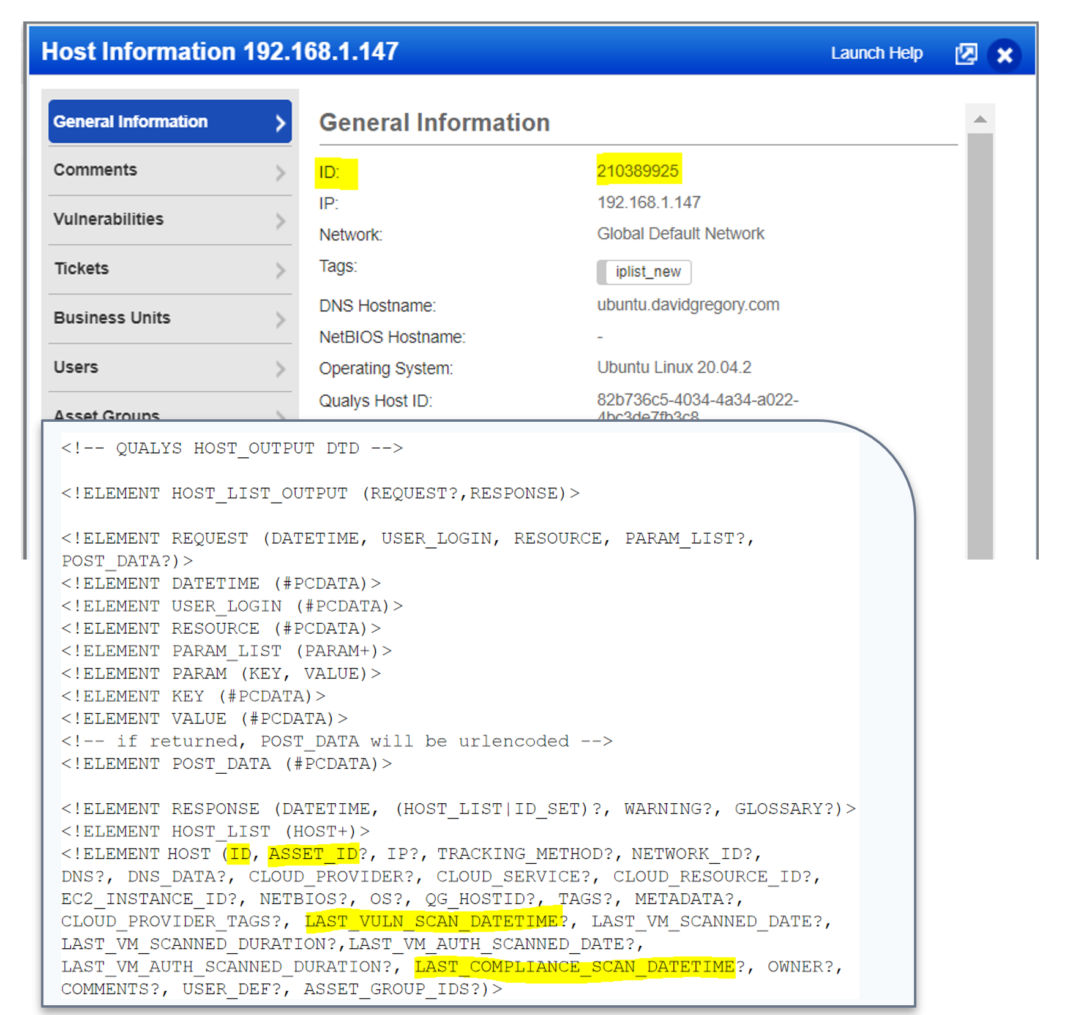This screenshot has width=1070, height=1015.
Task: Click the white chevron on General Information
Action: point(280,123)
